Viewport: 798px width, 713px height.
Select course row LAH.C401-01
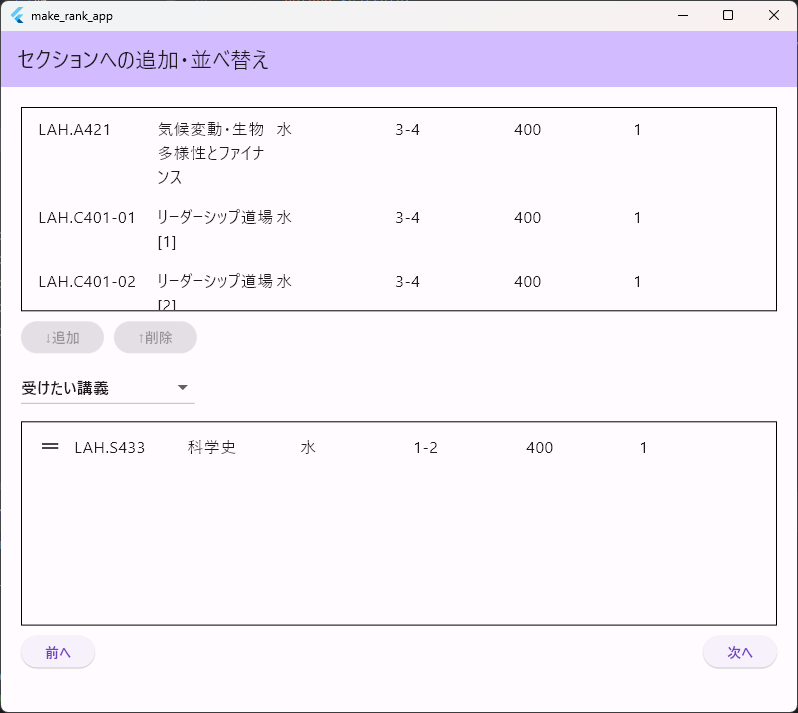click(86, 218)
